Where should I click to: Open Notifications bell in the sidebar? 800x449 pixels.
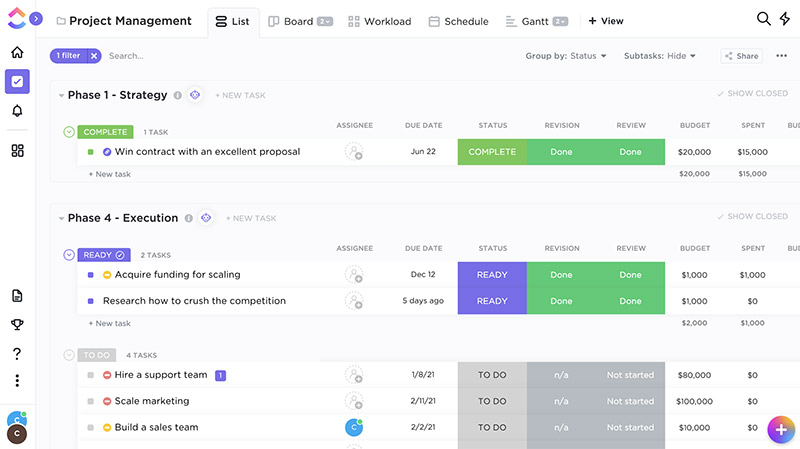pyautogui.click(x=17, y=111)
